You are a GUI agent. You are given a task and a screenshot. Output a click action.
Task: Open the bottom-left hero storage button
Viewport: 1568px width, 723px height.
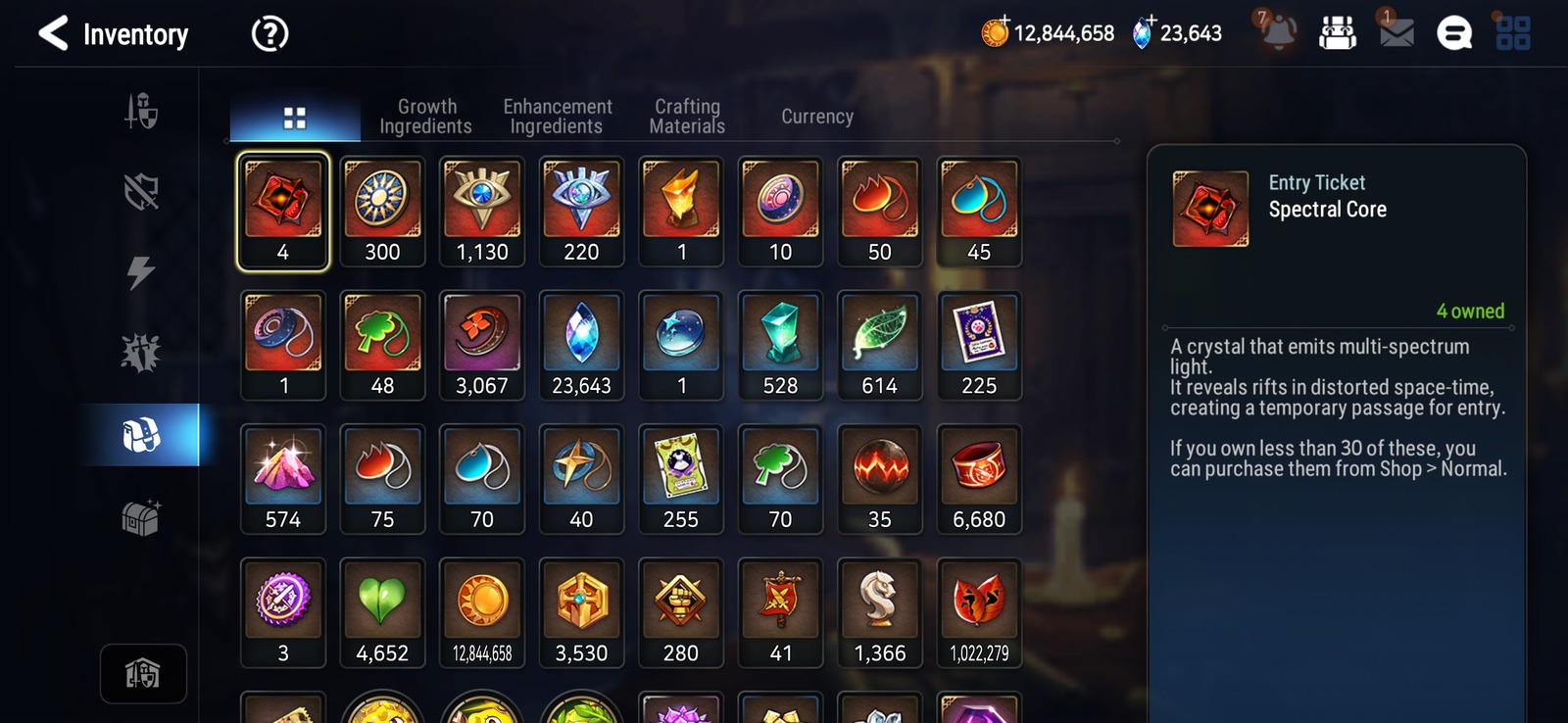143,674
